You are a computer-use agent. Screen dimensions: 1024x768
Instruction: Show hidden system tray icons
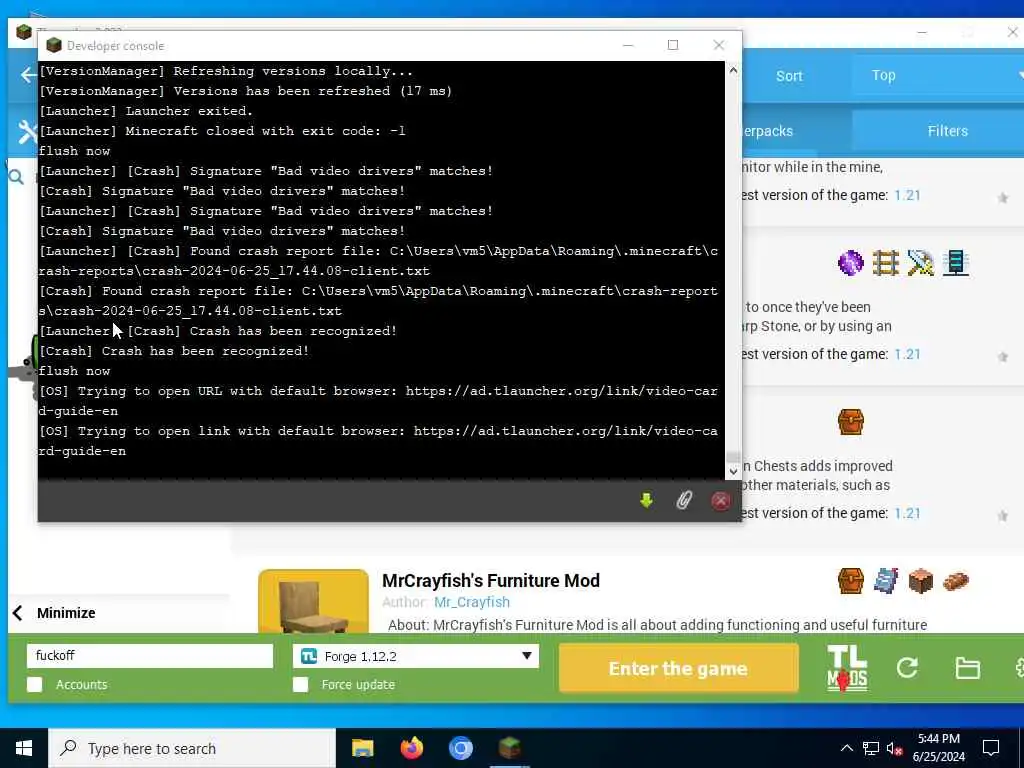pos(846,748)
